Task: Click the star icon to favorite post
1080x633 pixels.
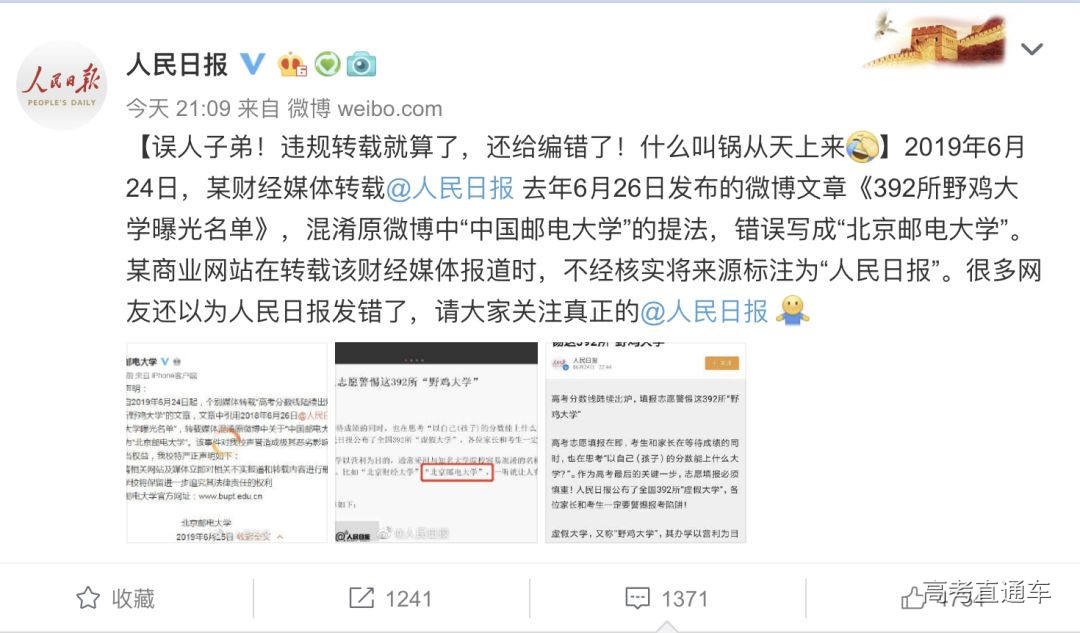Action: (x=87, y=598)
